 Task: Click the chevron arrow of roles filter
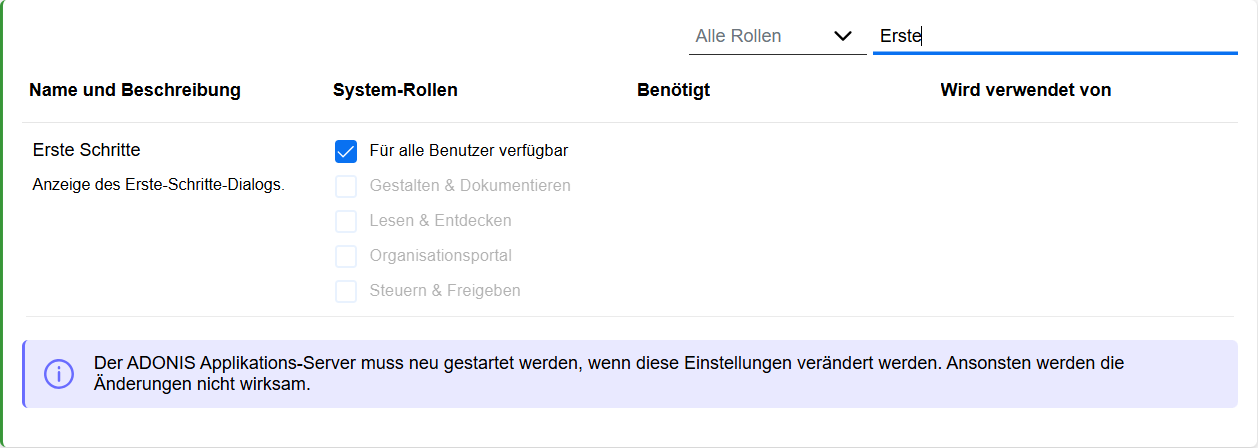[842, 36]
